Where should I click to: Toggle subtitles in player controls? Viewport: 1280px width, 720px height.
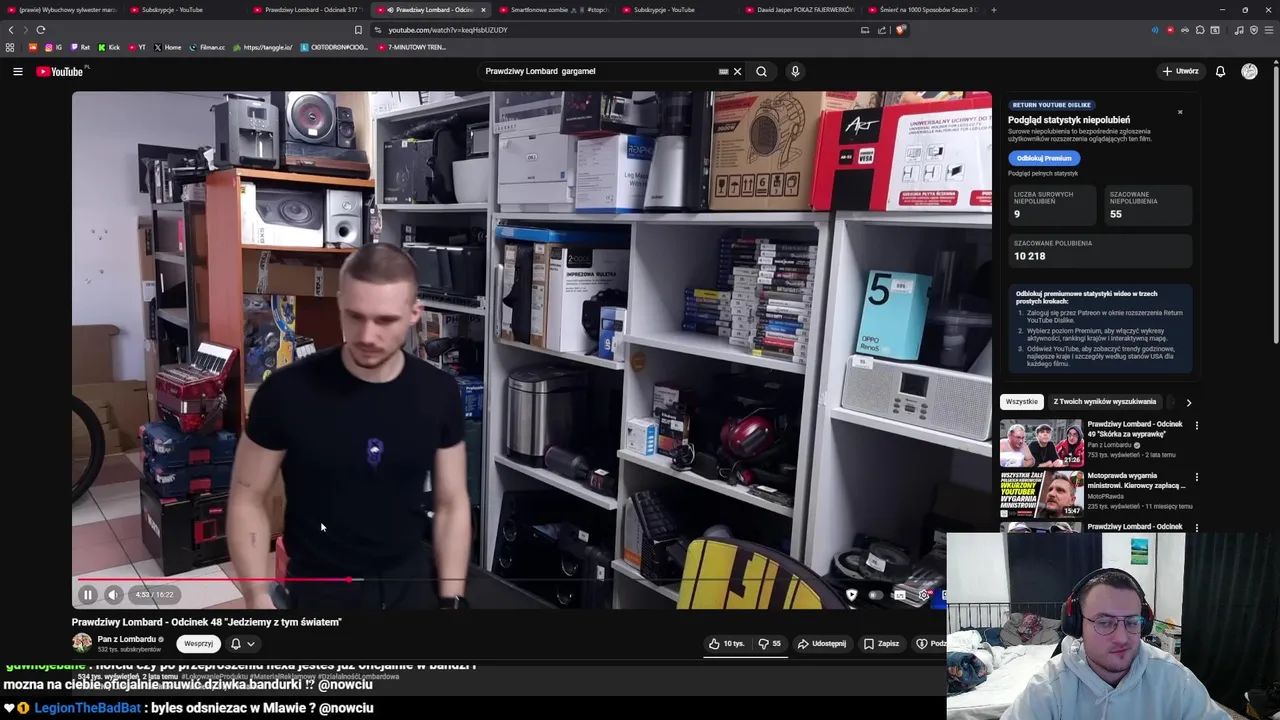click(x=899, y=595)
